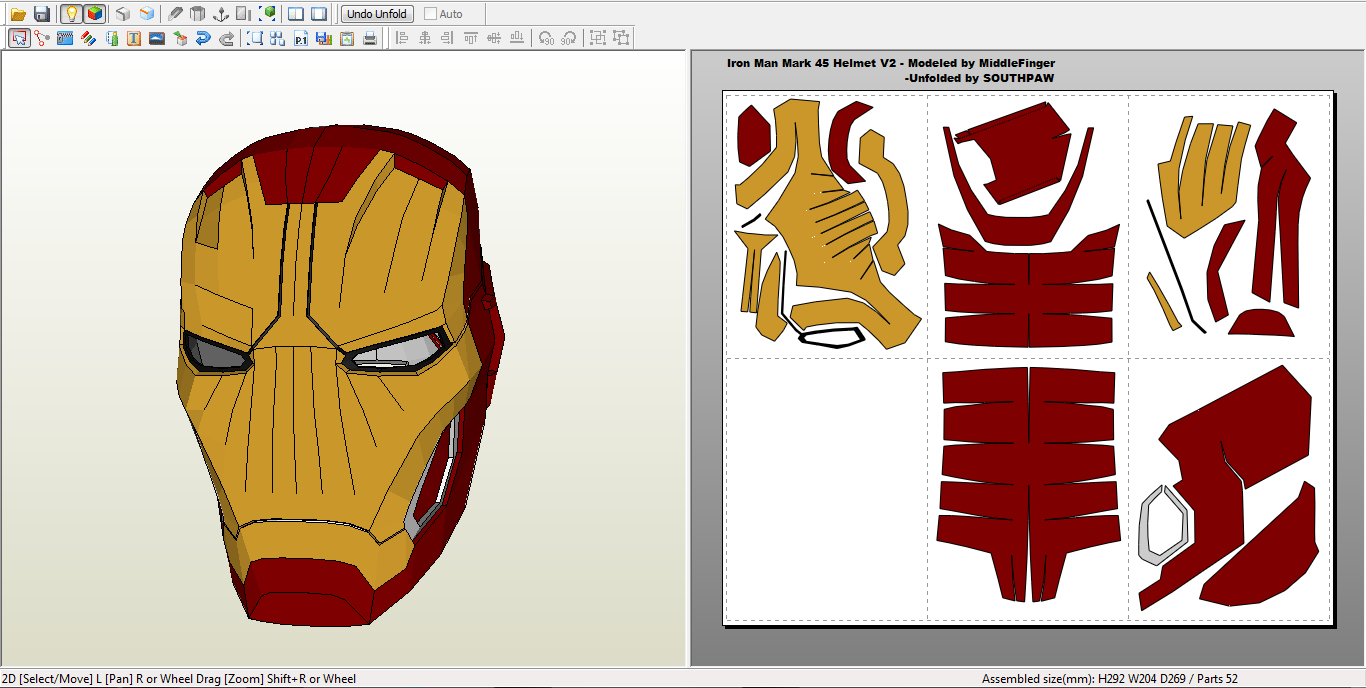
Task: Click the blue zipper icon
Action: [65, 38]
